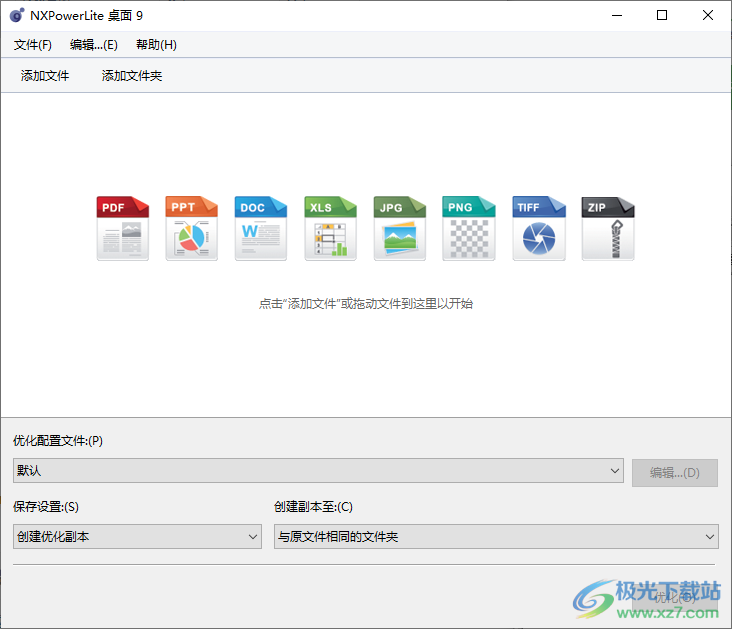
Task: Minimize the NXPowerLite window
Action: tap(617, 15)
